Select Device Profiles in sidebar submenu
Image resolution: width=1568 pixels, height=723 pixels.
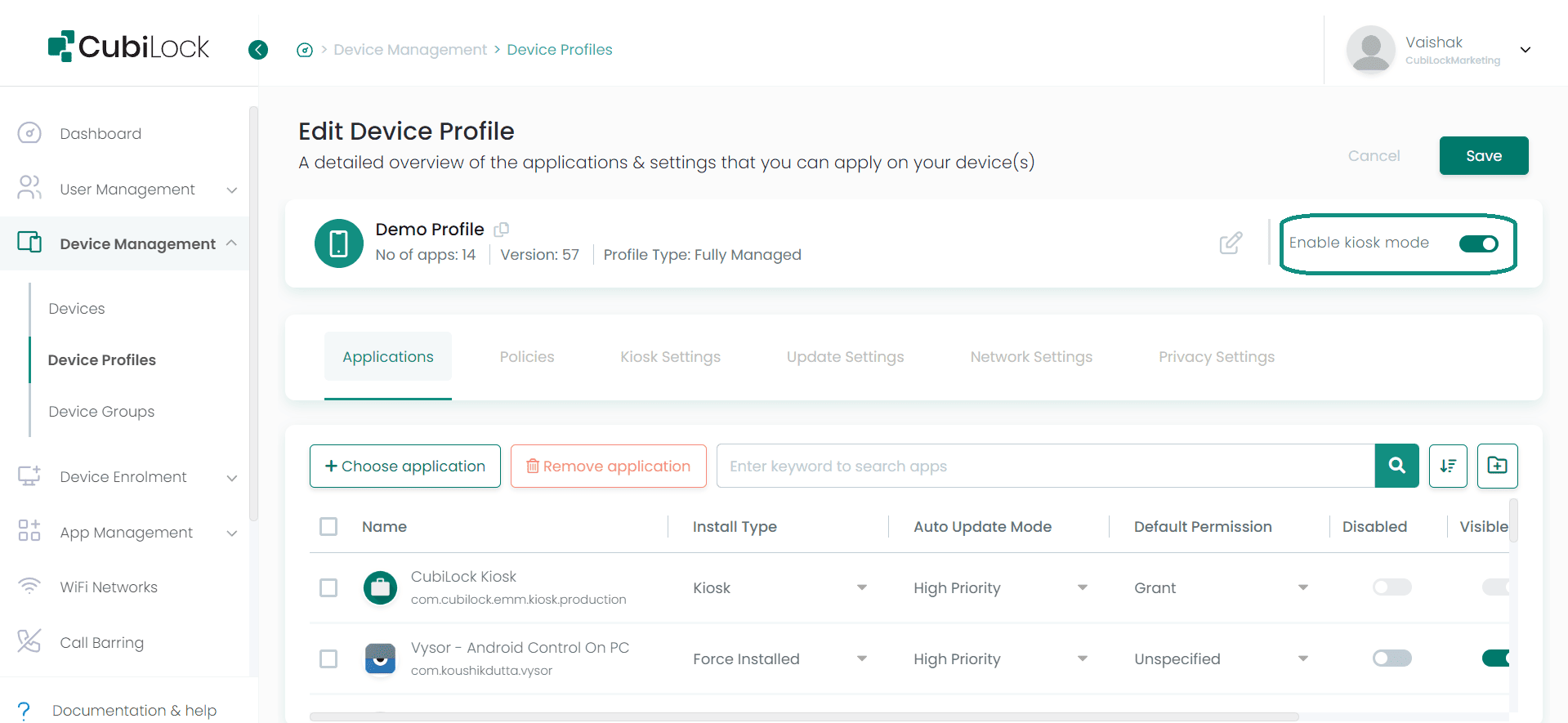point(102,360)
